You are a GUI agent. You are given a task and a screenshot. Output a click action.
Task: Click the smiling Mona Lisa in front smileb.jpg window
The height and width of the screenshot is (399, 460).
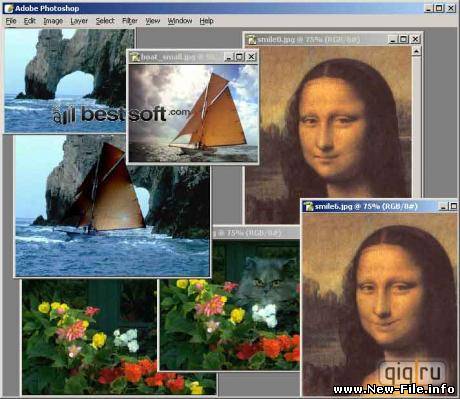[x=380, y=304]
